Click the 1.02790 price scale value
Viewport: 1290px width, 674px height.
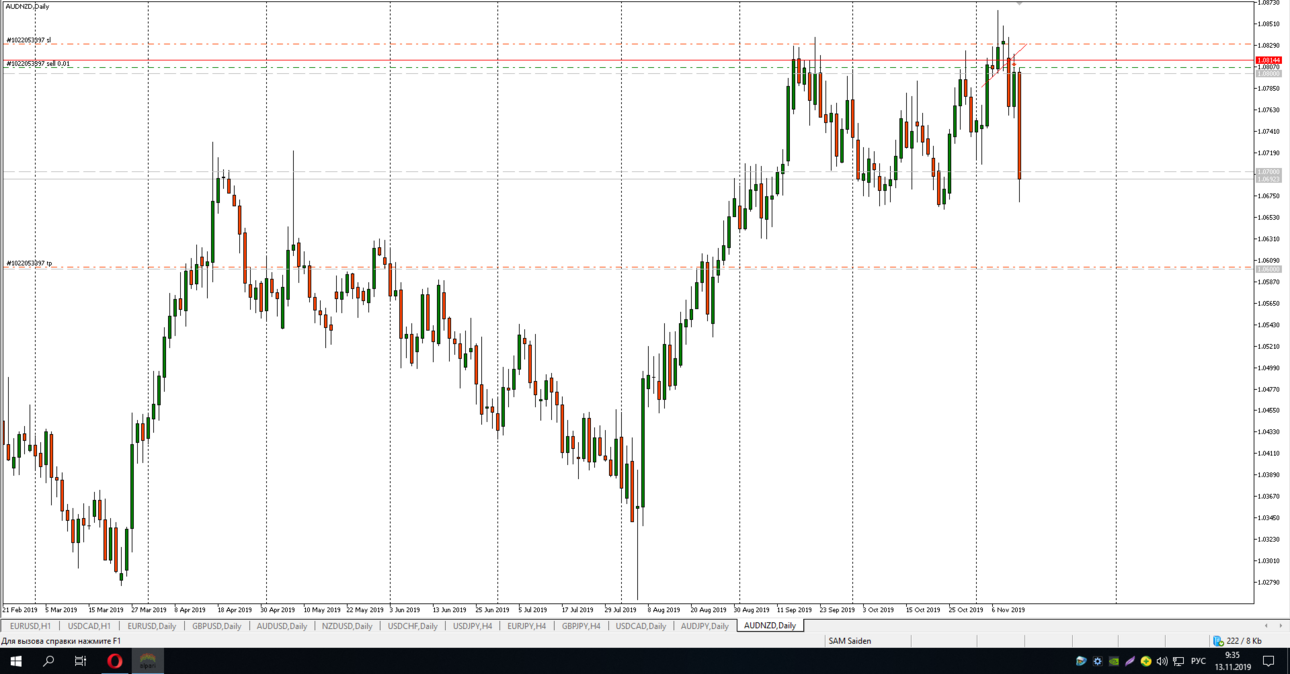1268,582
